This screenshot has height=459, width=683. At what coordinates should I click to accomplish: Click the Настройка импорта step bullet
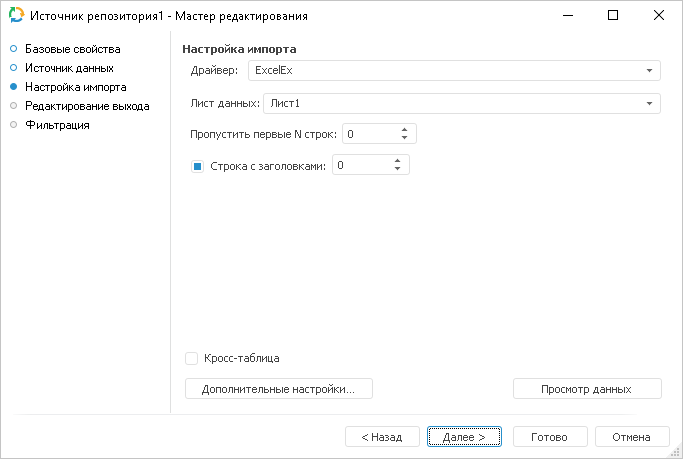click(14, 87)
